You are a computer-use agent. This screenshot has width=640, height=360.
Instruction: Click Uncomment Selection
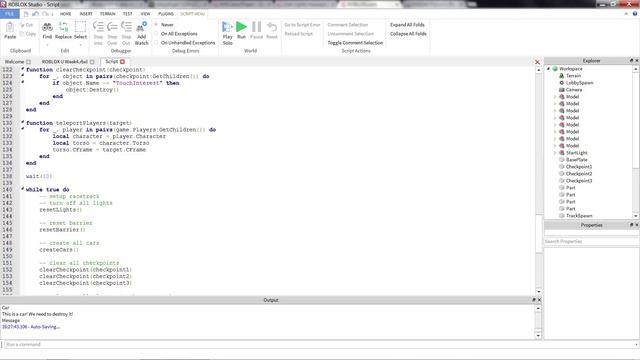[x=351, y=33]
